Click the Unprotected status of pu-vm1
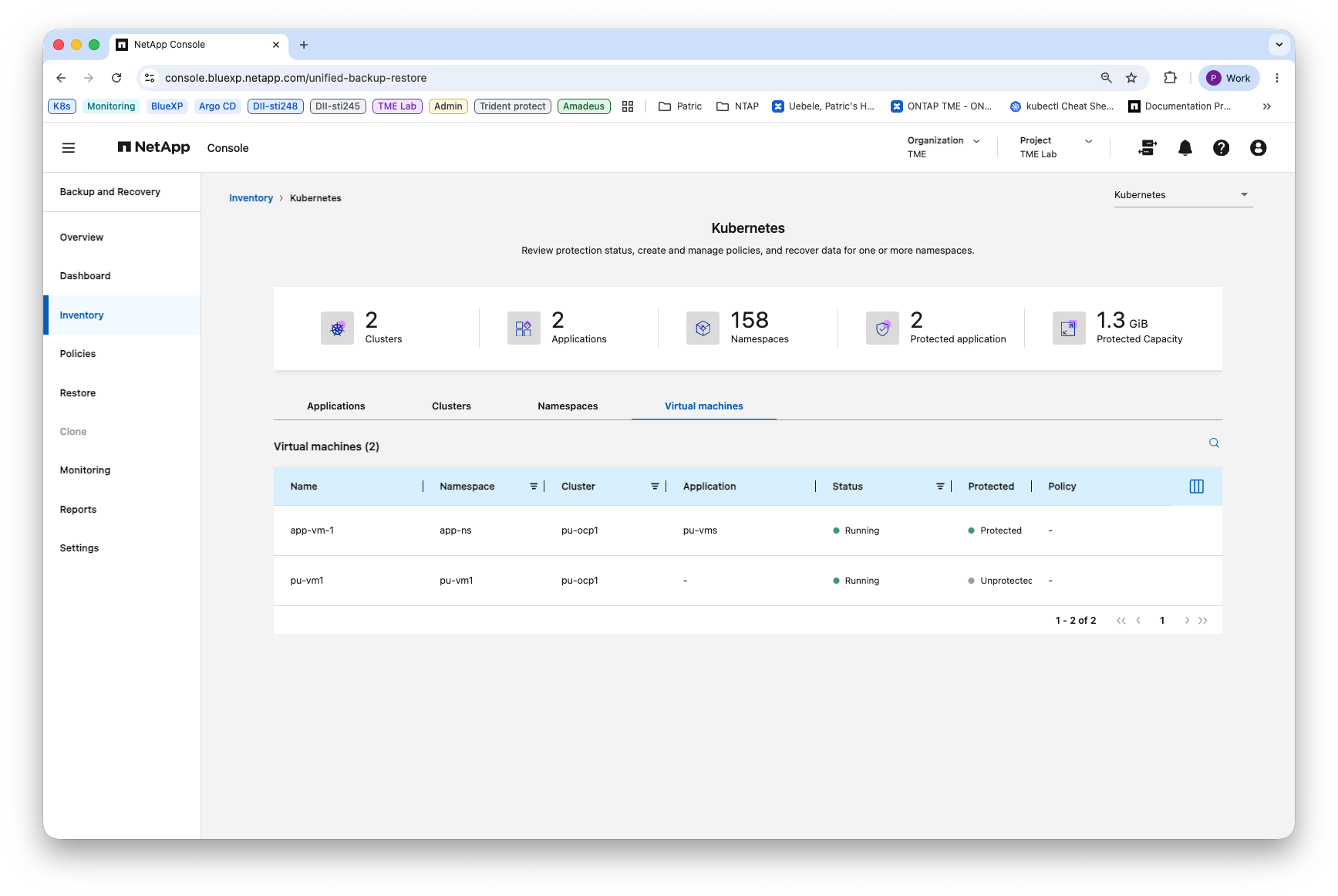 click(1000, 581)
